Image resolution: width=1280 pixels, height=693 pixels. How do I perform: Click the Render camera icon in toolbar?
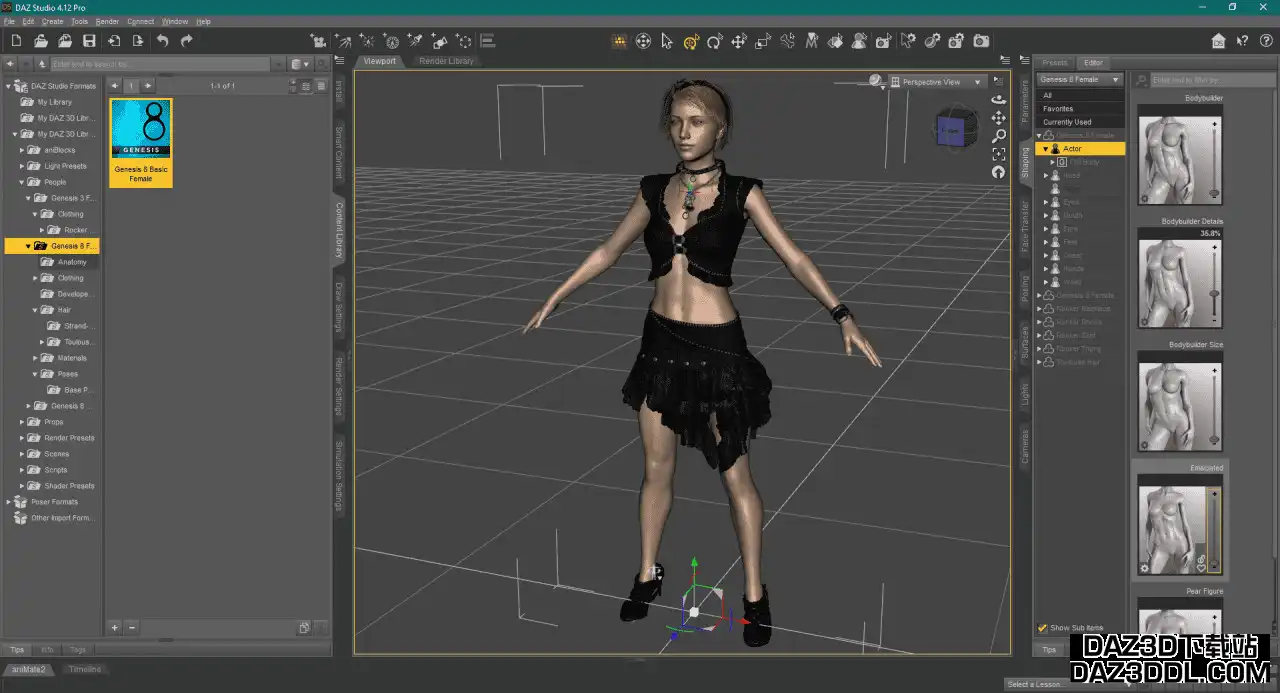point(981,41)
